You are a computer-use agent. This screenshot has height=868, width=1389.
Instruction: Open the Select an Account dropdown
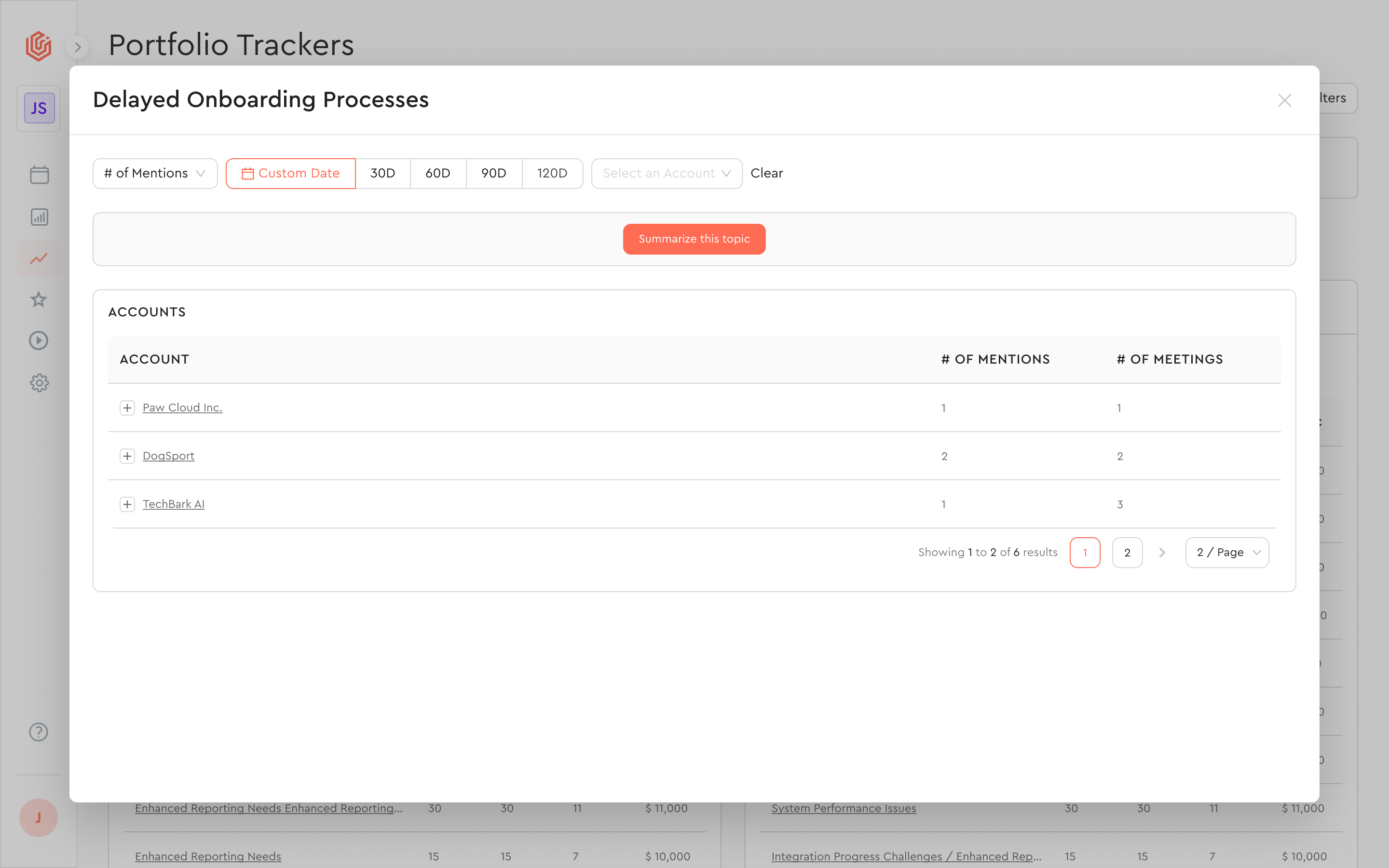point(667,174)
